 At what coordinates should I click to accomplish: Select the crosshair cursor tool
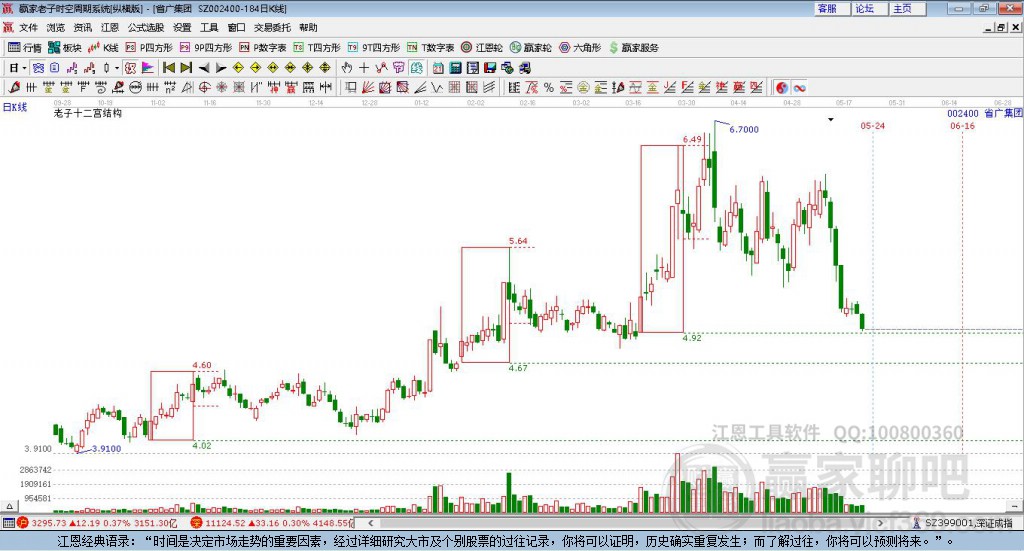364,68
